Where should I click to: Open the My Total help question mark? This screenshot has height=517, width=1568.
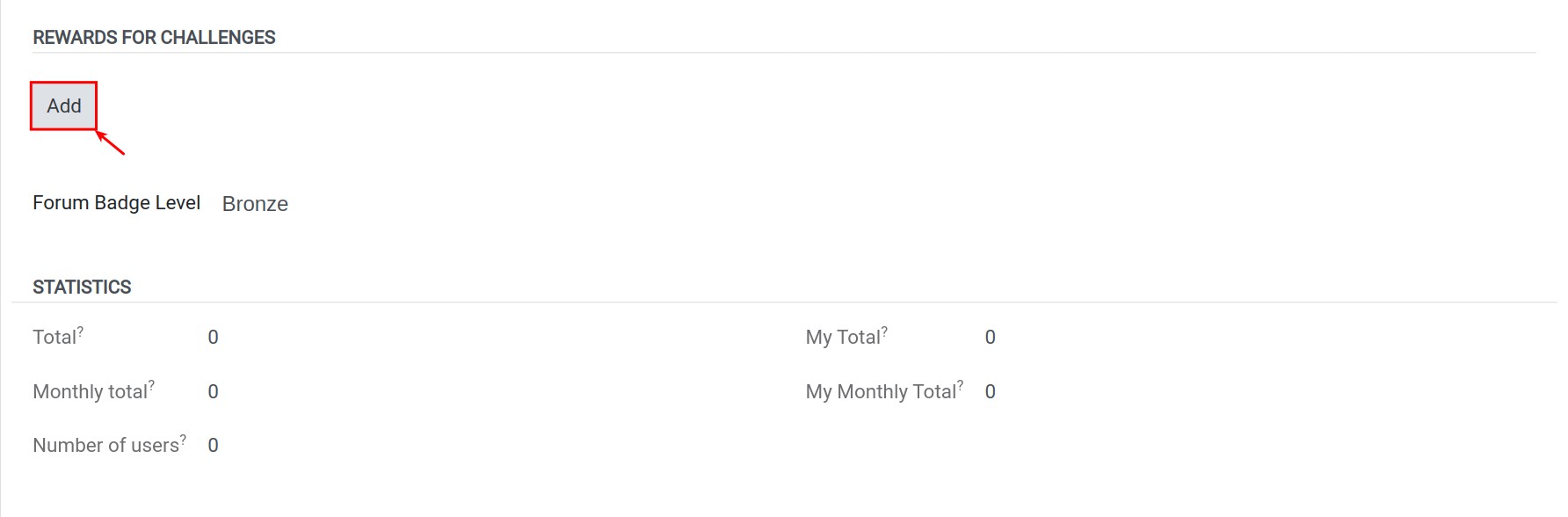[884, 331]
